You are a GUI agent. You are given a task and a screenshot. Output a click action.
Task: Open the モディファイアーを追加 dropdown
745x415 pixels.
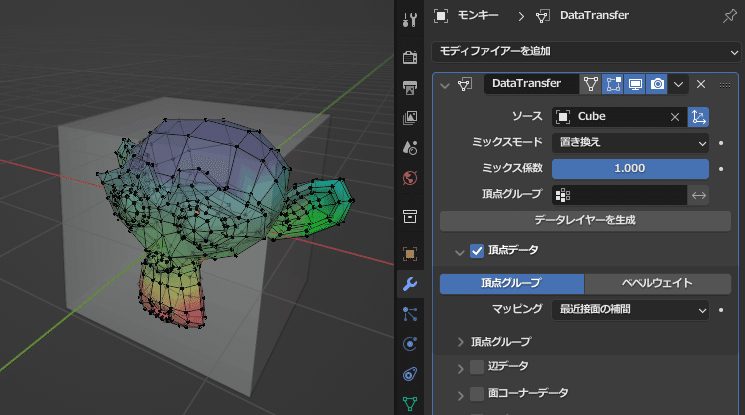pos(586,51)
